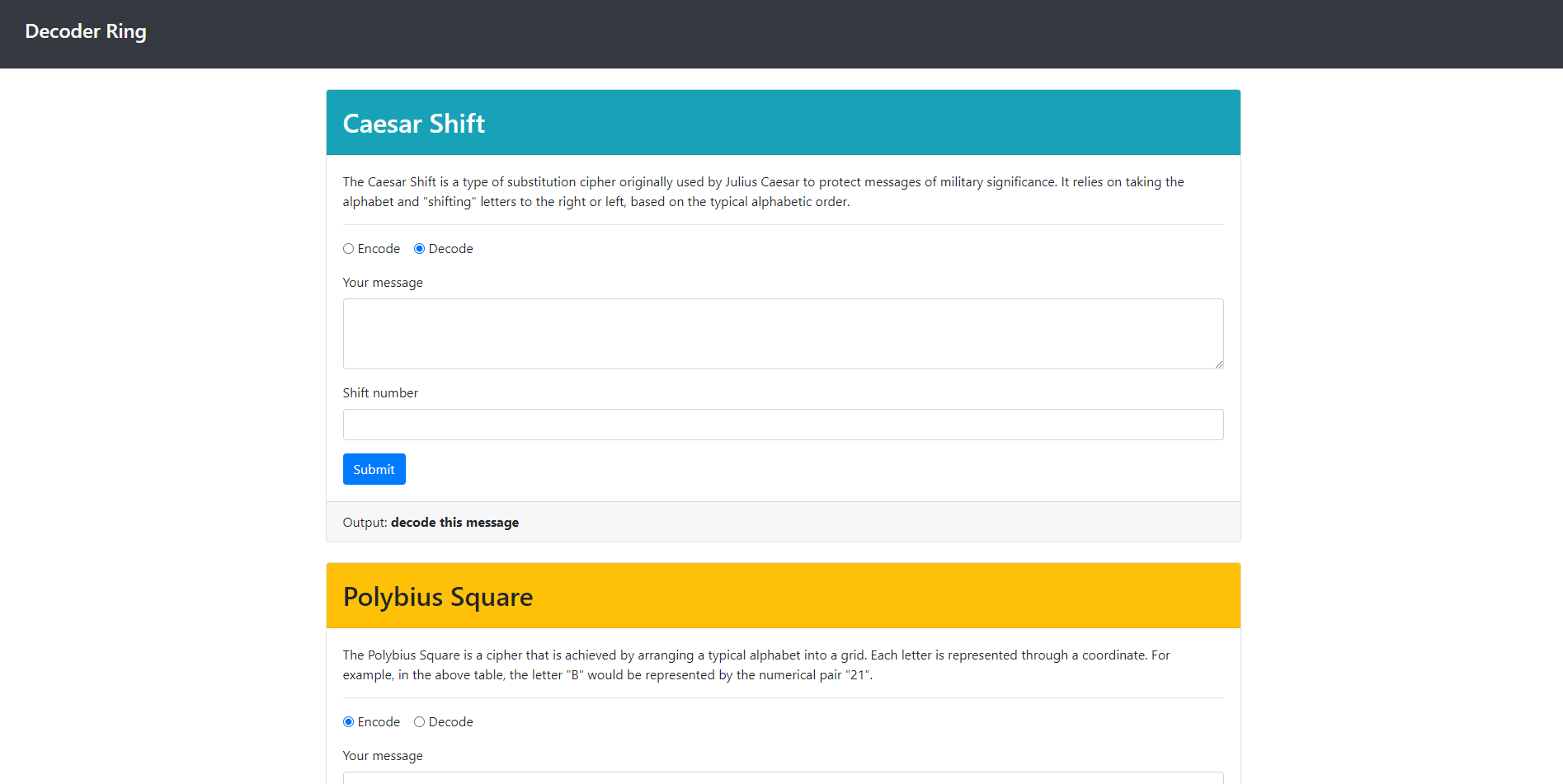
Task: Click the Decoder Ring brand title
Action: pos(86,31)
